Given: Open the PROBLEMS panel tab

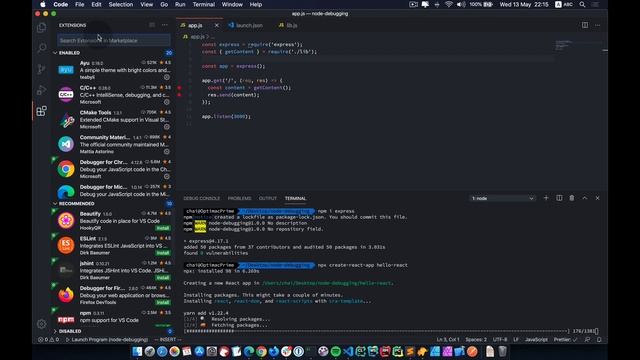Looking at the screenshot, I should tap(240, 198).
